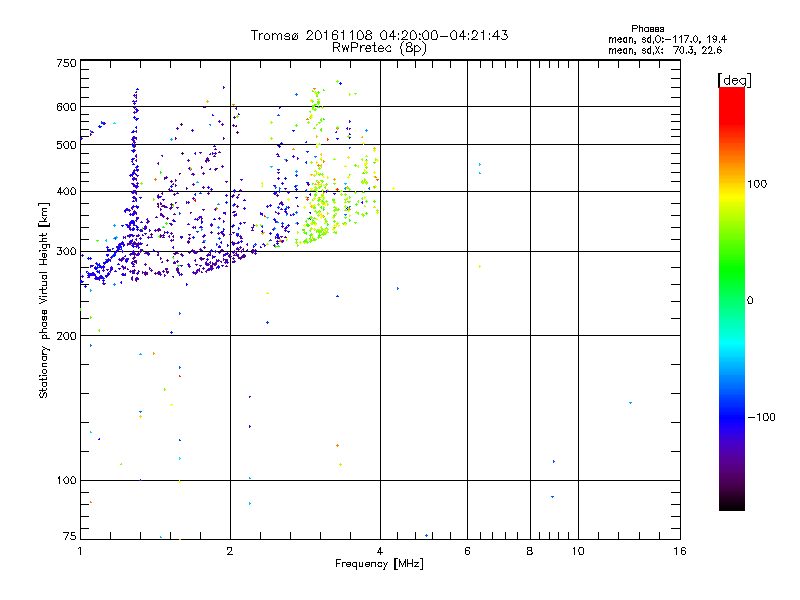This screenshot has width=800, height=600.
Task: Click the y-axis tick label '75'
Action: (x=70, y=536)
